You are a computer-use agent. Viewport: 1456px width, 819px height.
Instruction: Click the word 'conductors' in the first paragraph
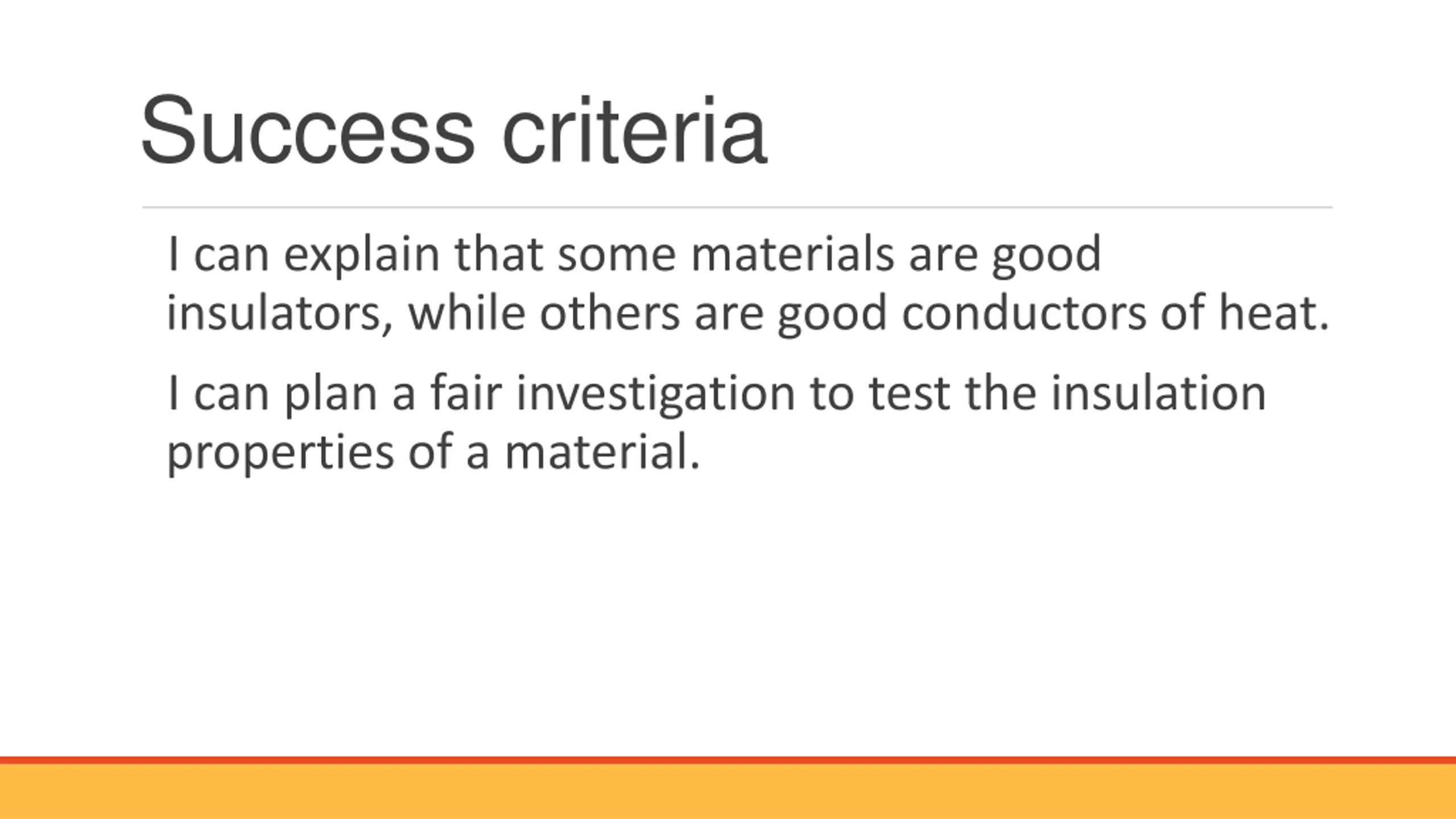pos(1024,313)
